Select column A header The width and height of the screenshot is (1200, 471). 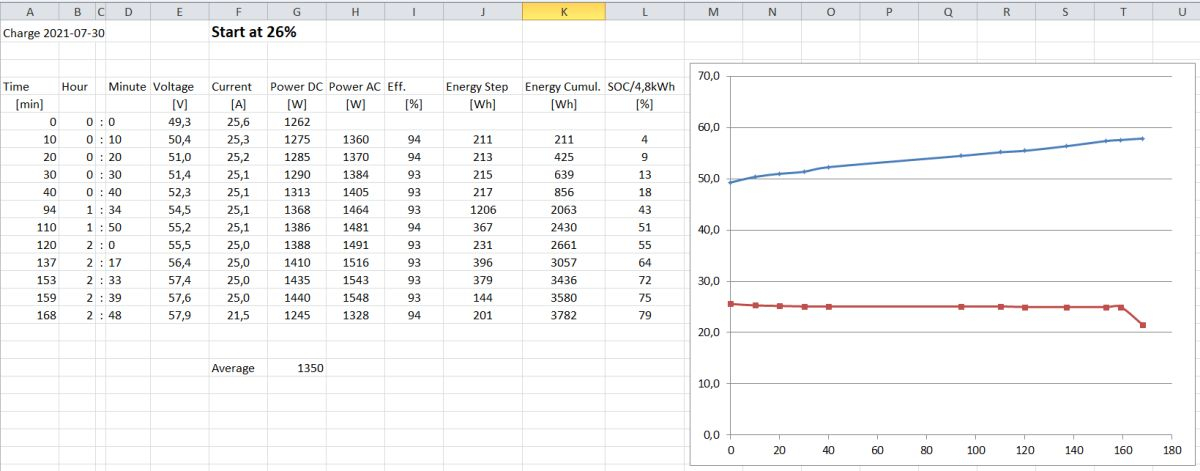tap(27, 12)
